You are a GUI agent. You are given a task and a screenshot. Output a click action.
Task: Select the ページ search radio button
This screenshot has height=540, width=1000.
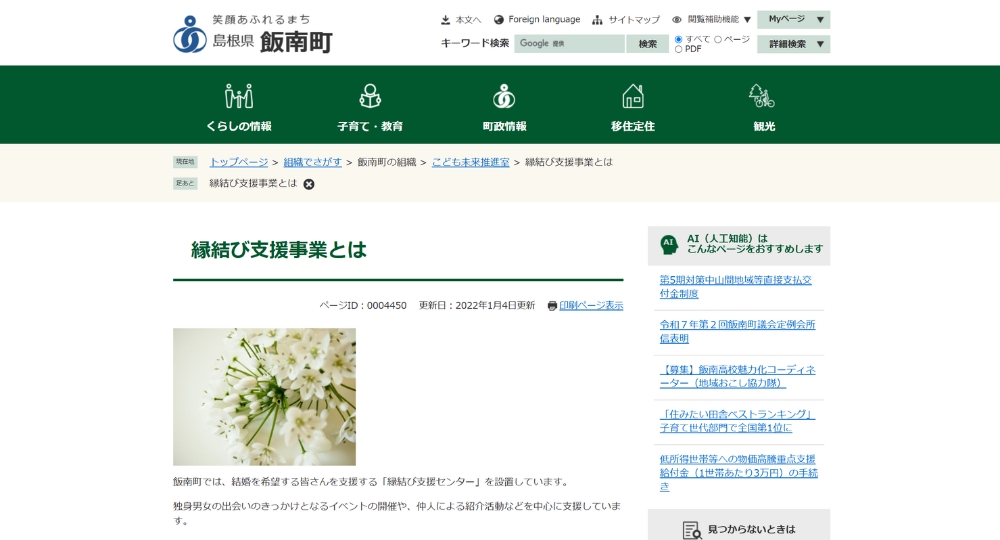[x=718, y=40]
